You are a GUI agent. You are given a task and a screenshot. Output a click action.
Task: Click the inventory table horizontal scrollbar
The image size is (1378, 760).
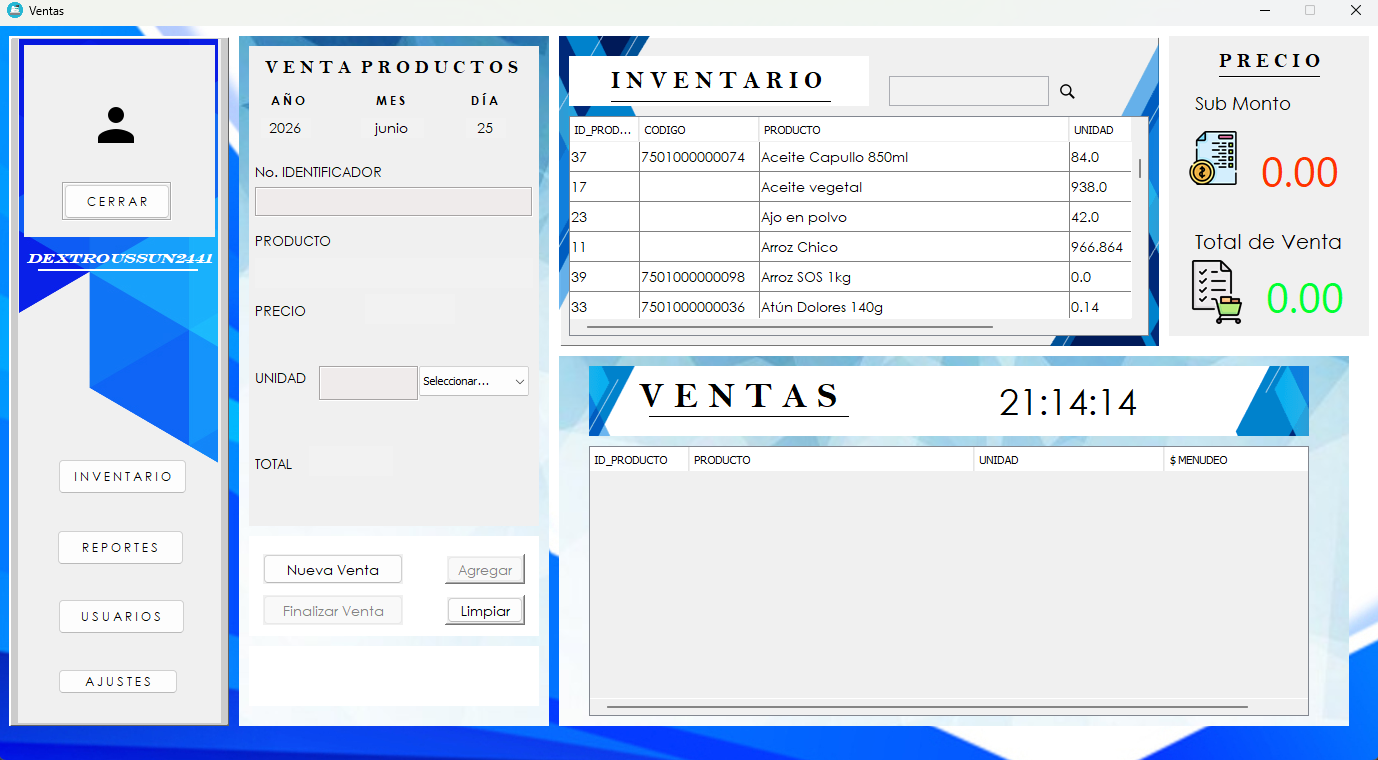click(x=790, y=327)
